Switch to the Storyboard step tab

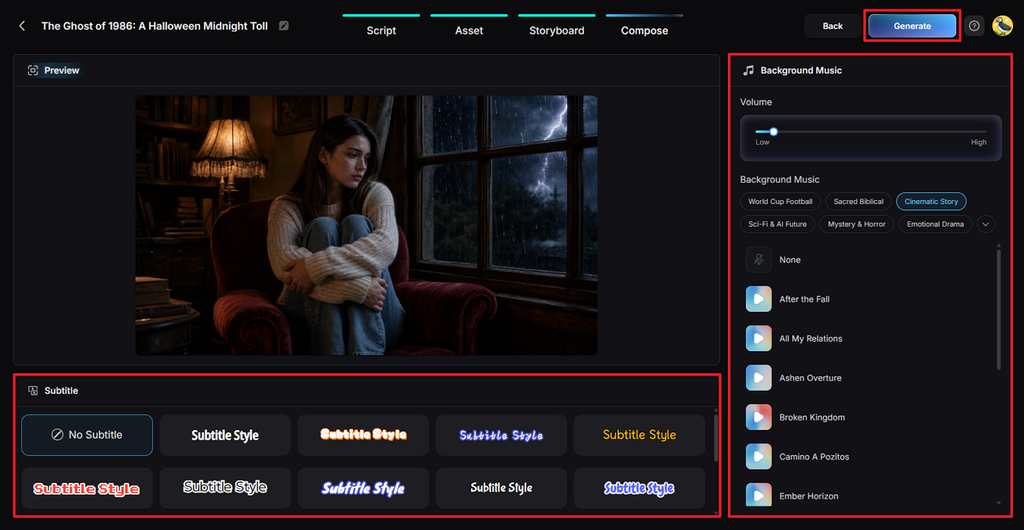pyautogui.click(x=556, y=31)
